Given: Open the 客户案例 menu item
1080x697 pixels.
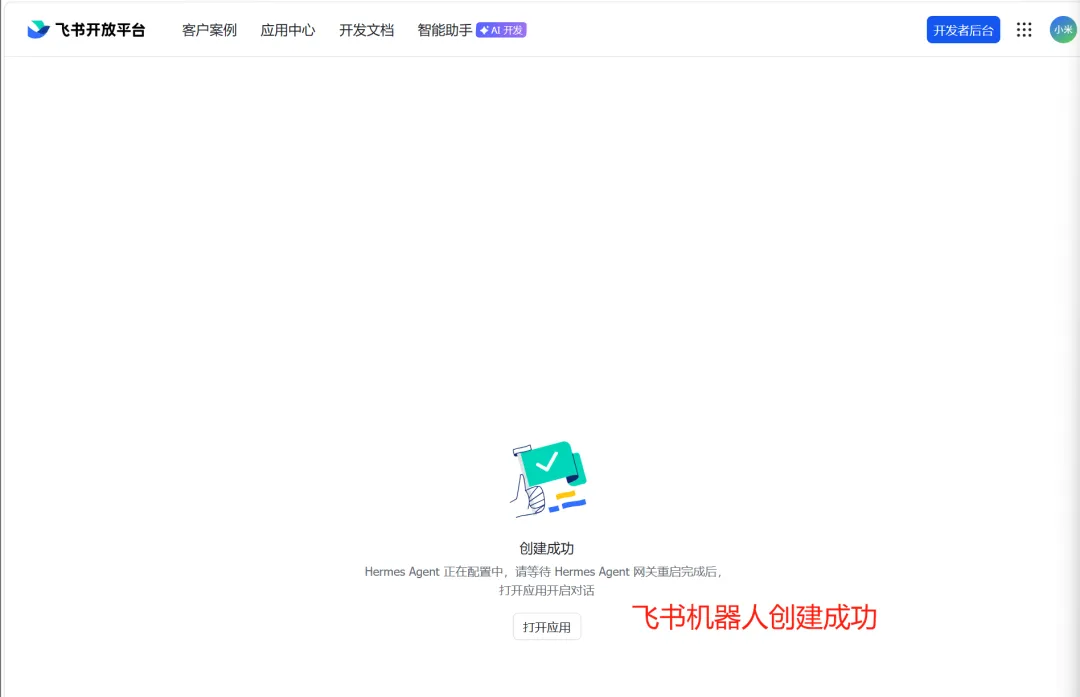Looking at the screenshot, I should point(209,30).
